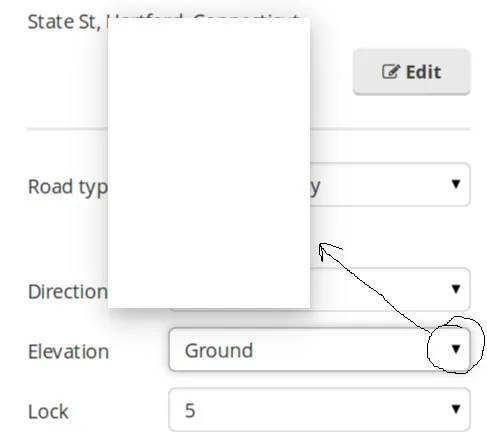Image resolution: width=487 pixels, height=443 pixels.
Task: Click the pencil icon in Edit button
Action: (x=390, y=71)
